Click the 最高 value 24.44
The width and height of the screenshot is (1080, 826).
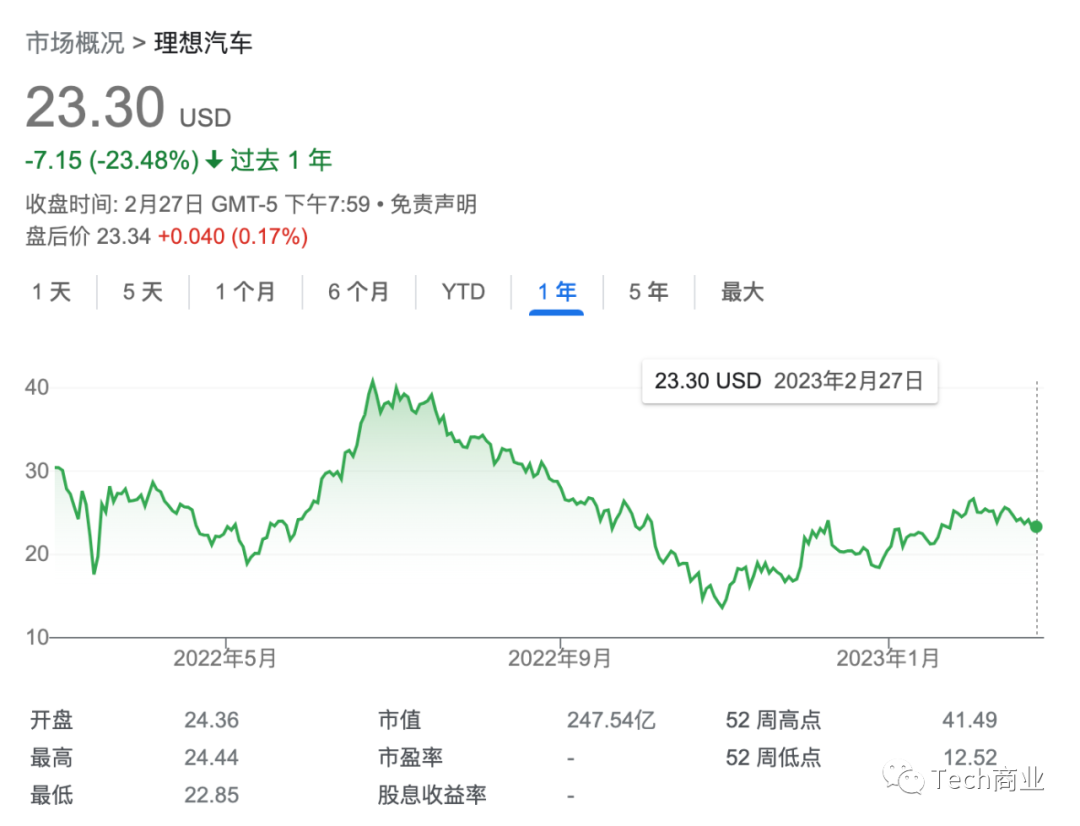(x=211, y=758)
